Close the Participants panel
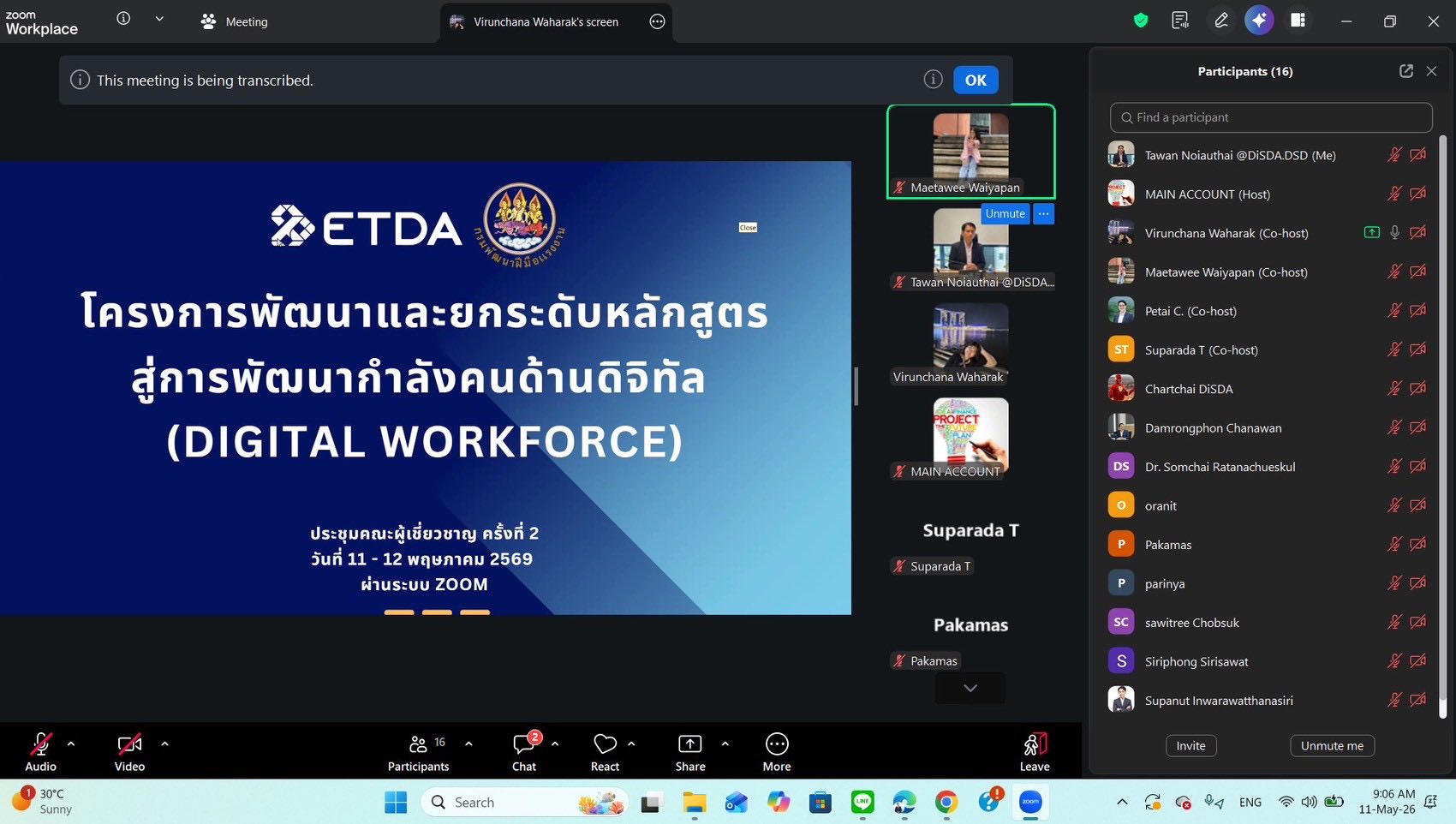Viewport: 1456px width, 824px height. (1431, 71)
